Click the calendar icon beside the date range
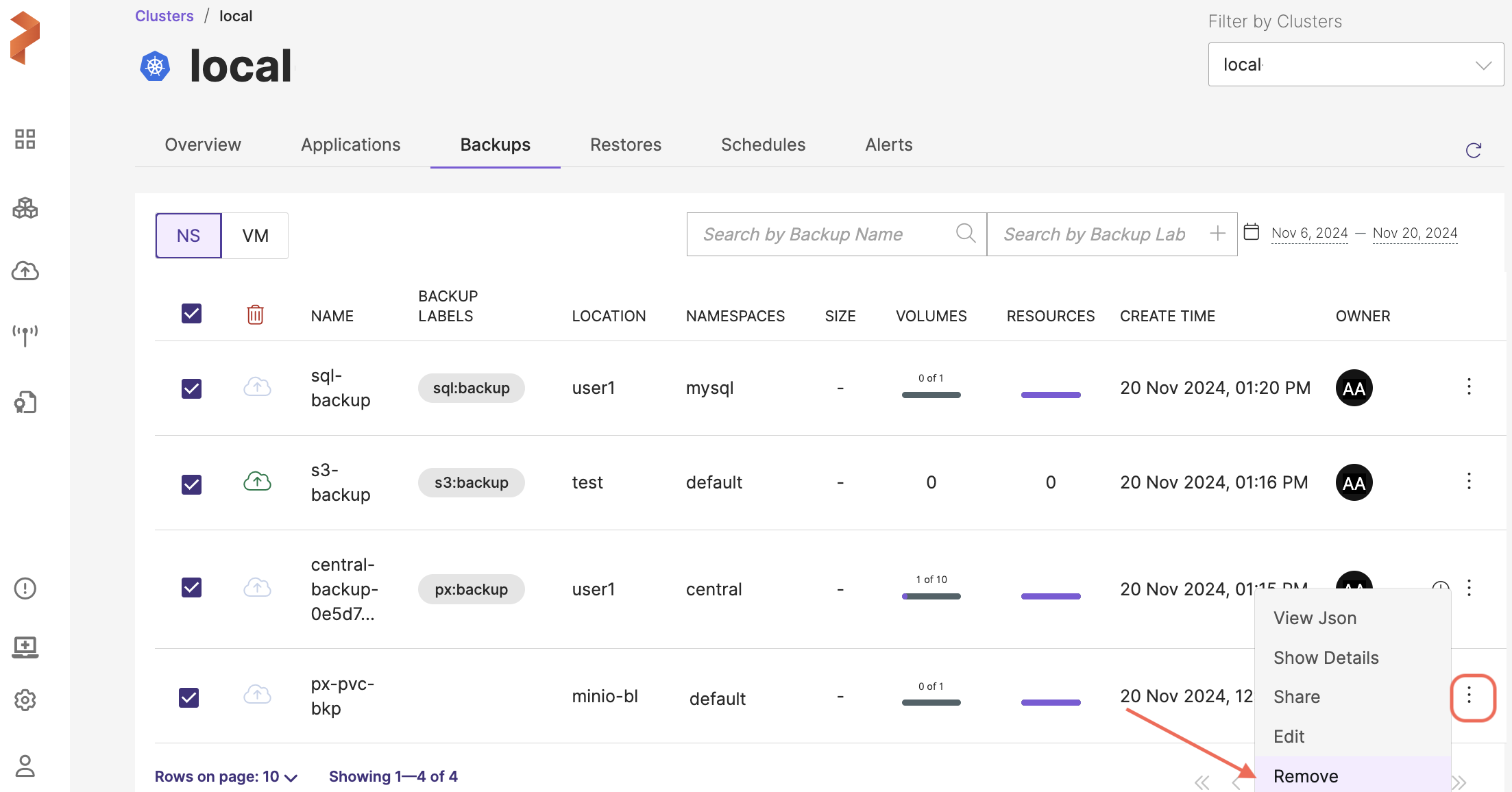1512x792 pixels. click(1252, 232)
